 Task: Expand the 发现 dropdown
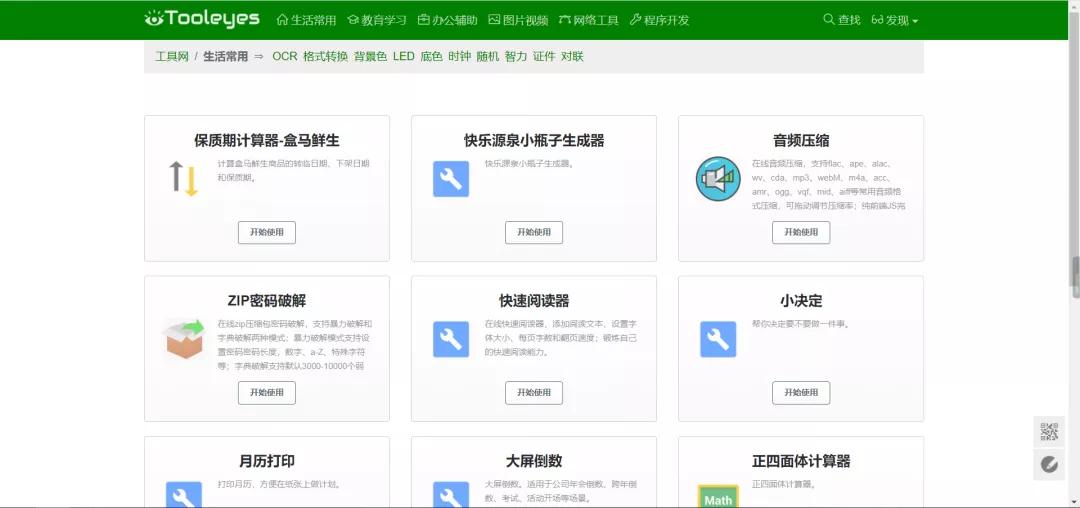point(895,20)
